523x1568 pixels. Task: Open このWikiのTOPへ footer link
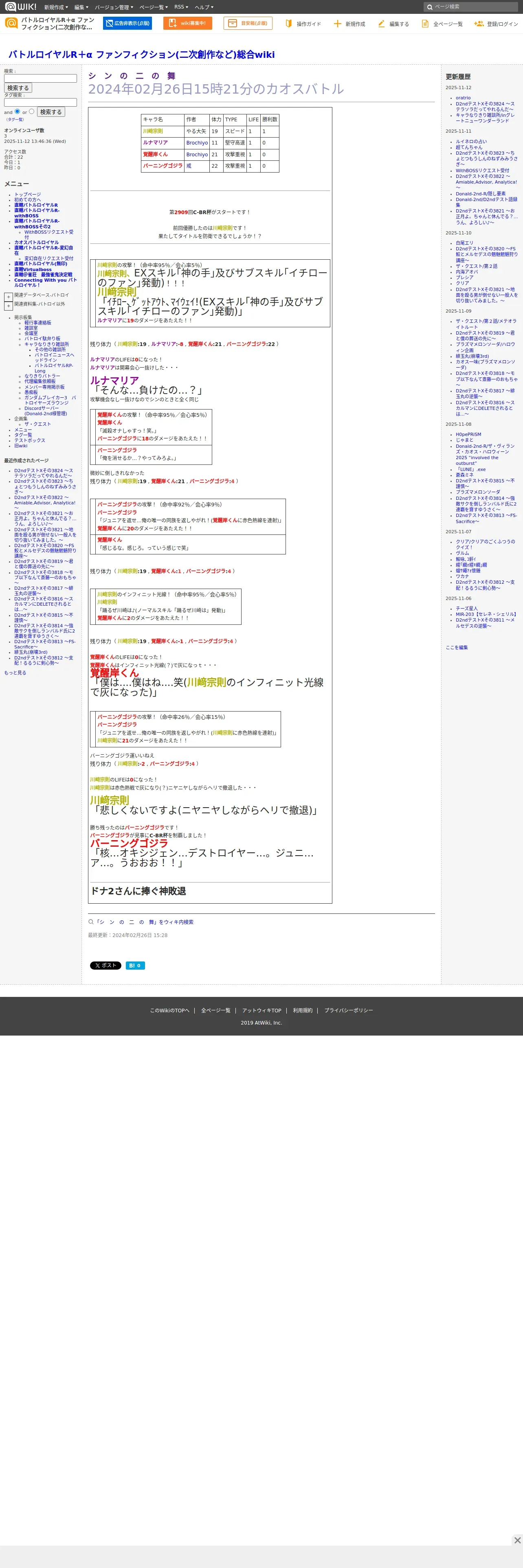point(170,1010)
